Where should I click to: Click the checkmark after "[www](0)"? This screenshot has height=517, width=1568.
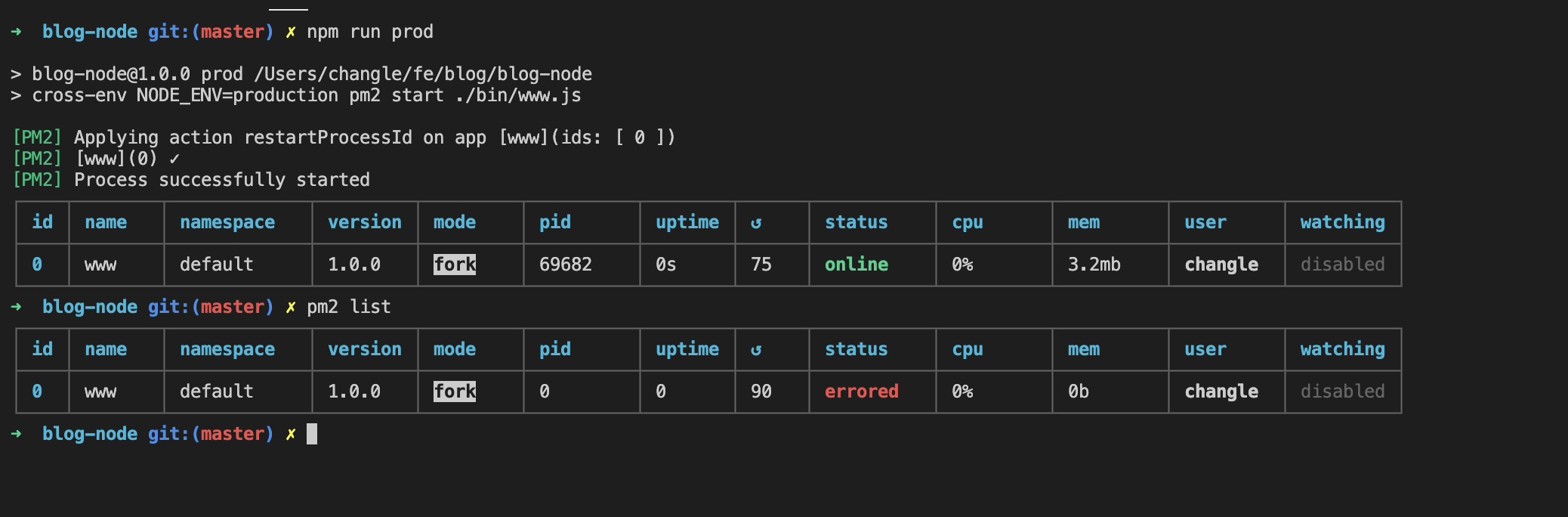pyautogui.click(x=174, y=159)
